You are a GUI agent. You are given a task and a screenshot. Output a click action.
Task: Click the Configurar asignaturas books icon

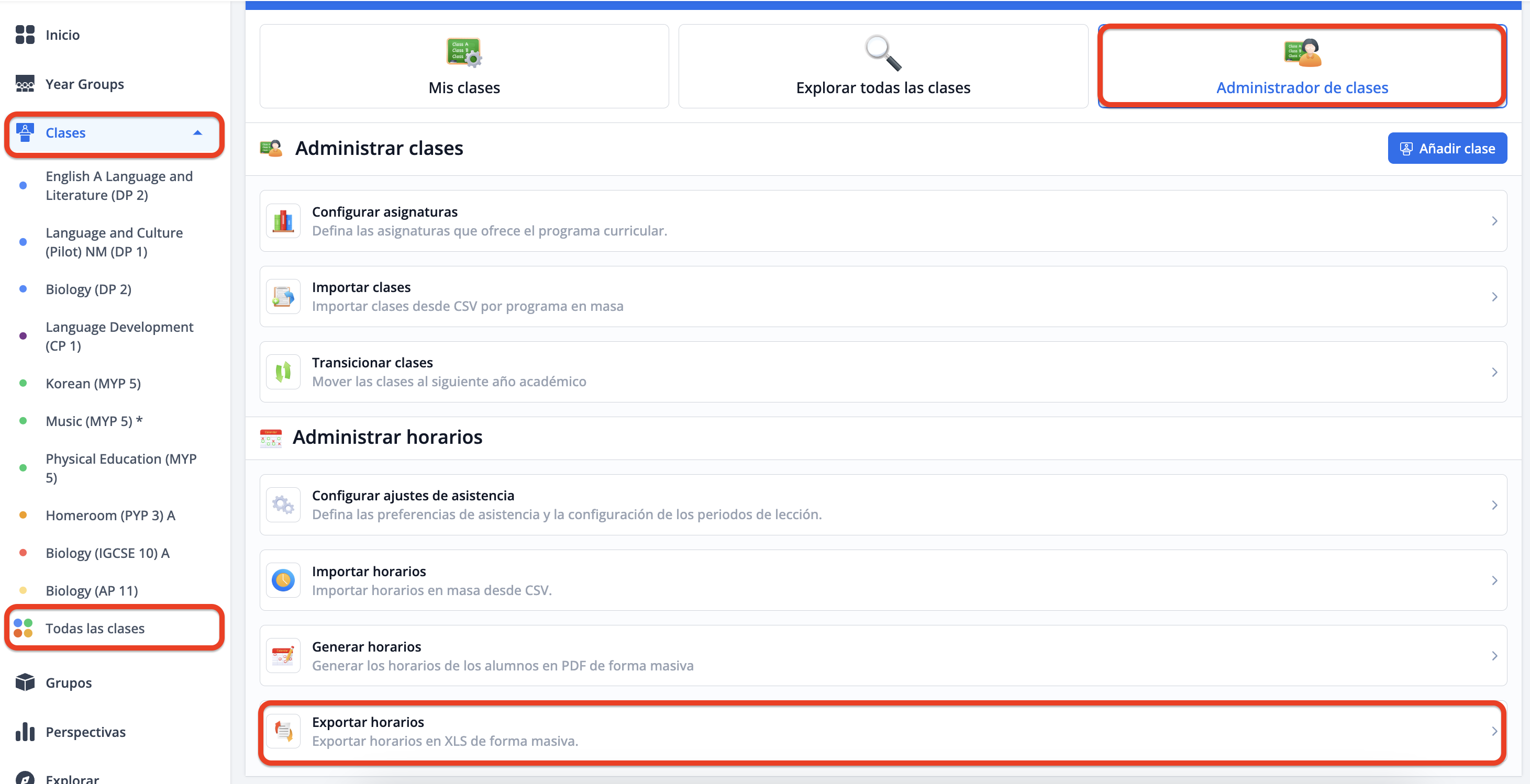(x=283, y=221)
